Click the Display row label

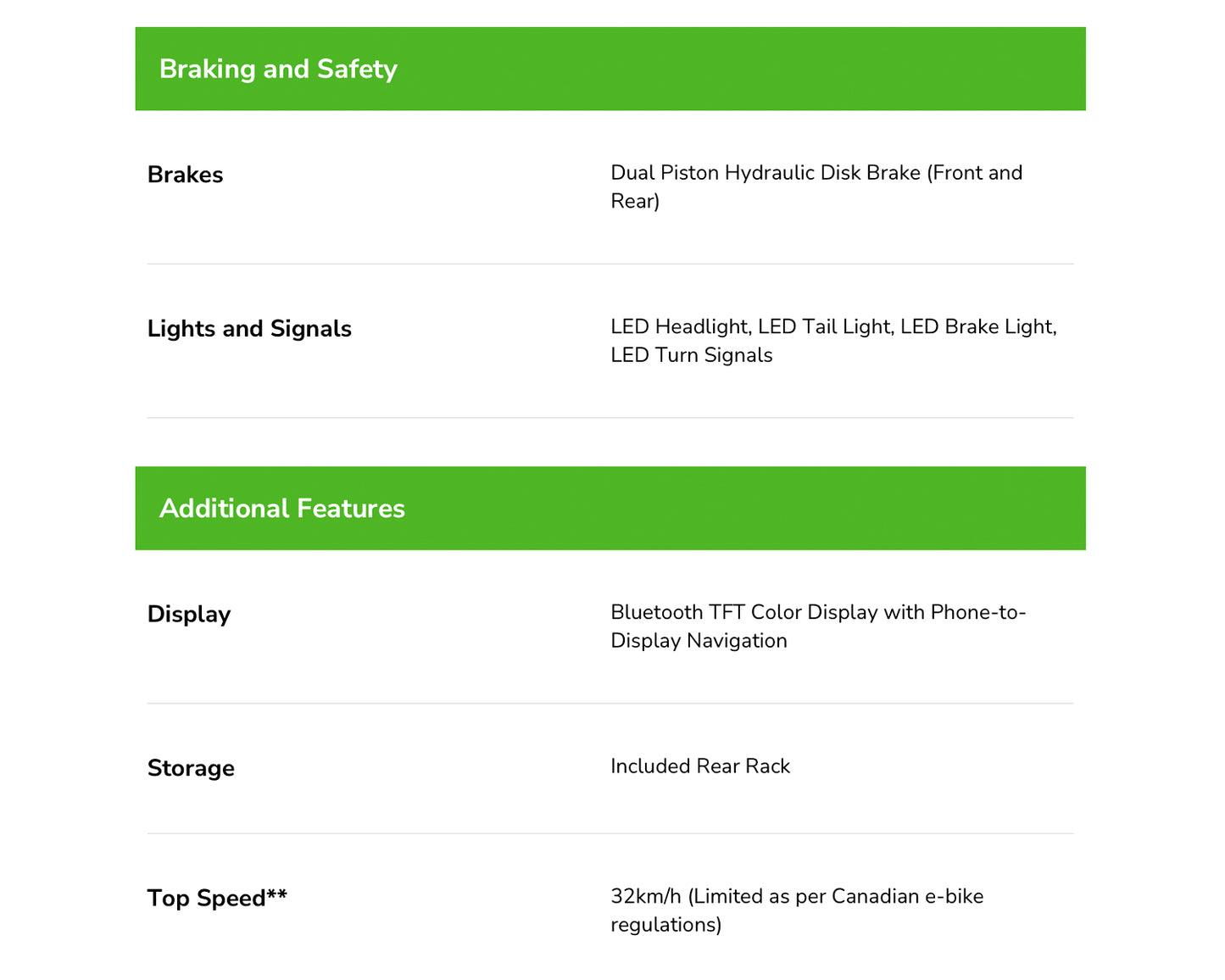(189, 615)
